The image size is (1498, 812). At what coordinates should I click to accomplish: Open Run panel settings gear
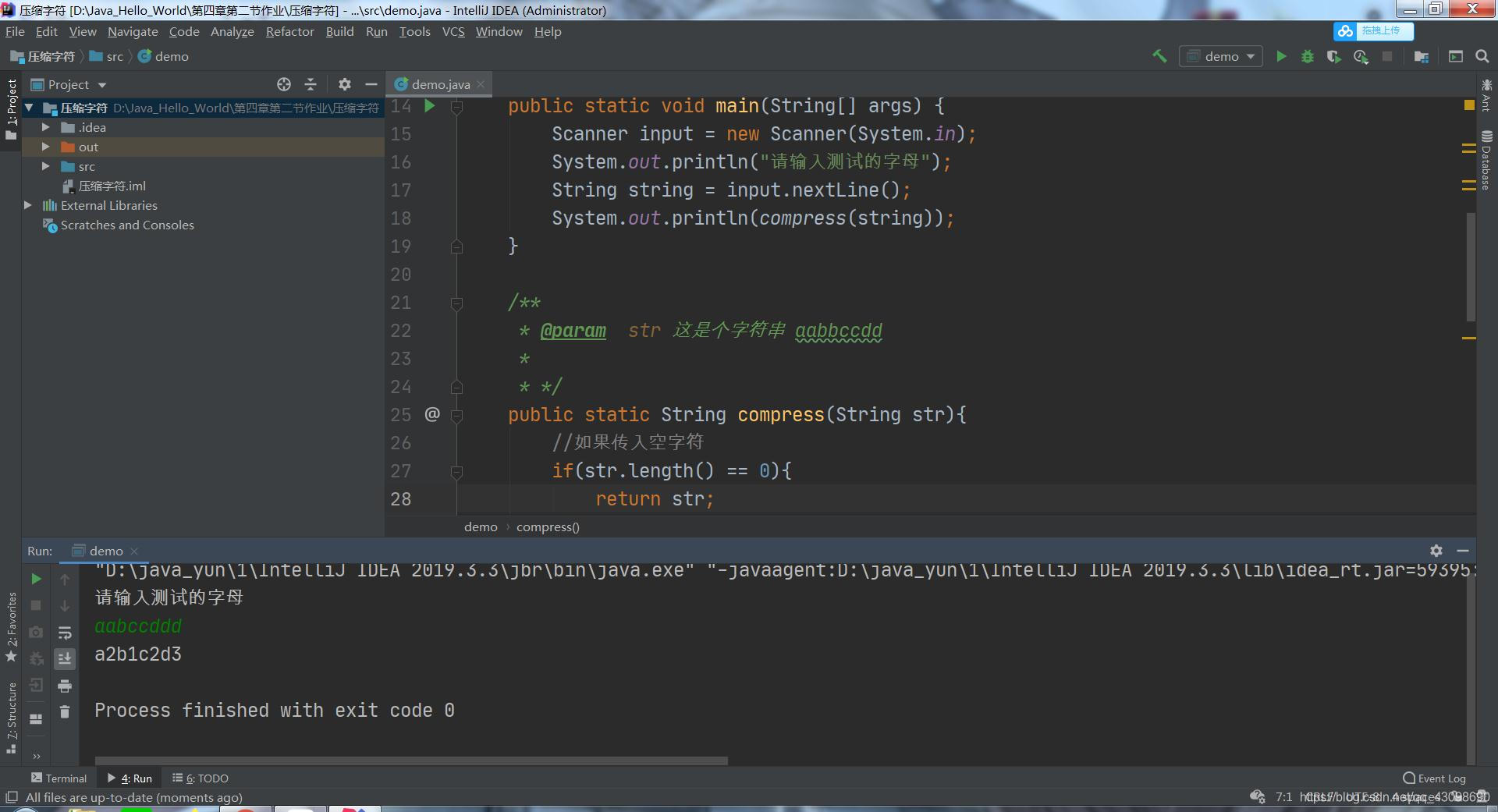coord(1436,550)
